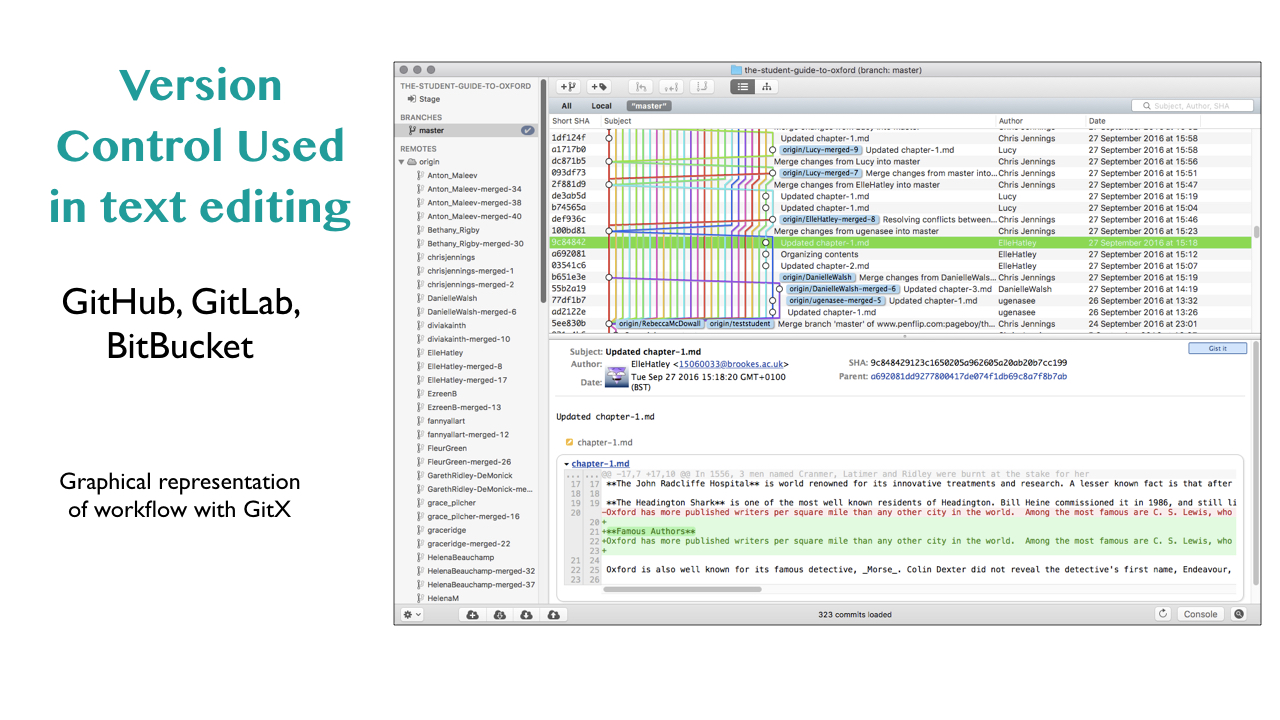This screenshot has height=720, width=1280.
Task: Click the fourth cloud button in bottom bar
Action: click(x=553, y=614)
